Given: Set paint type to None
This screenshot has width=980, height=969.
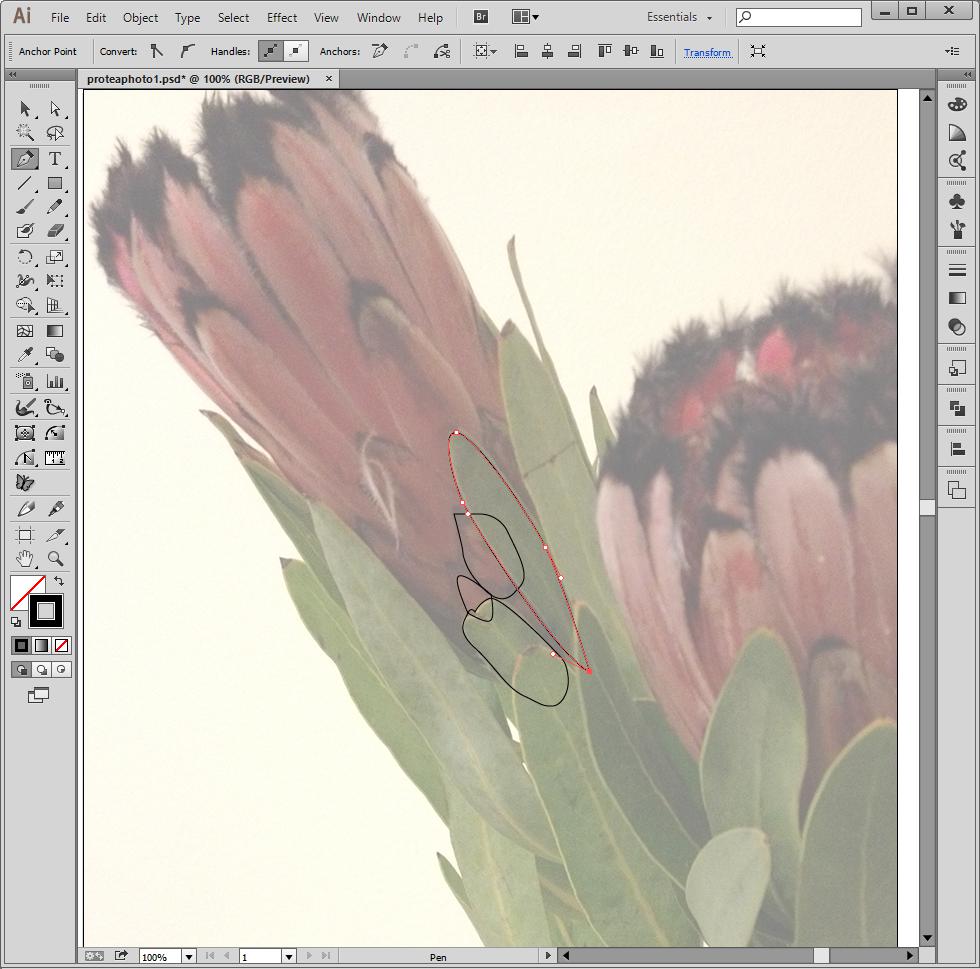Looking at the screenshot, I should pos(61,645).
